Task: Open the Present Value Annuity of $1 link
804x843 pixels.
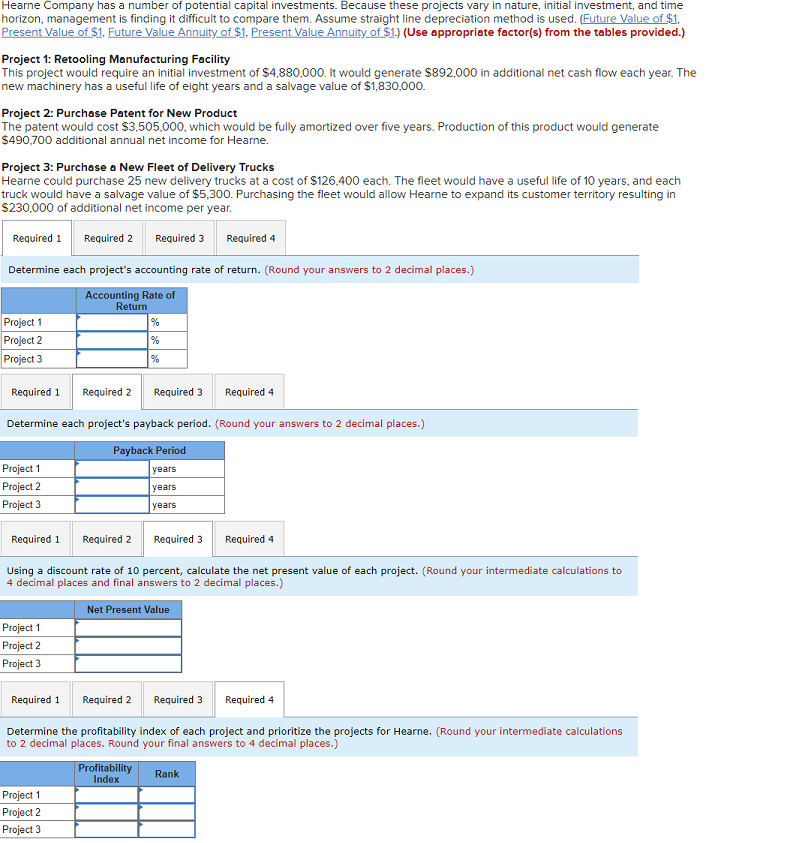Action: tap(323, 32)
